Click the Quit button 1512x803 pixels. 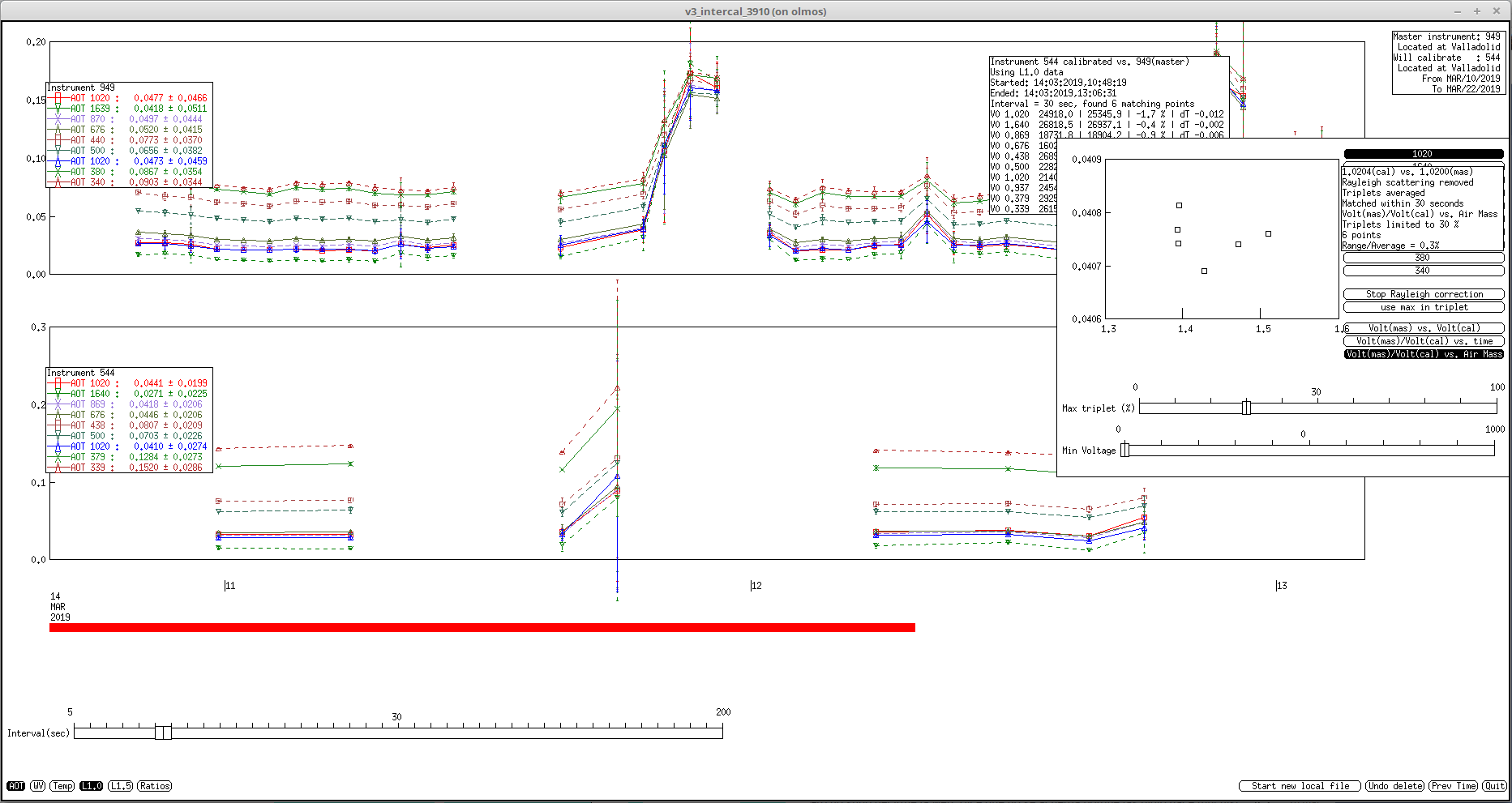1494,786
